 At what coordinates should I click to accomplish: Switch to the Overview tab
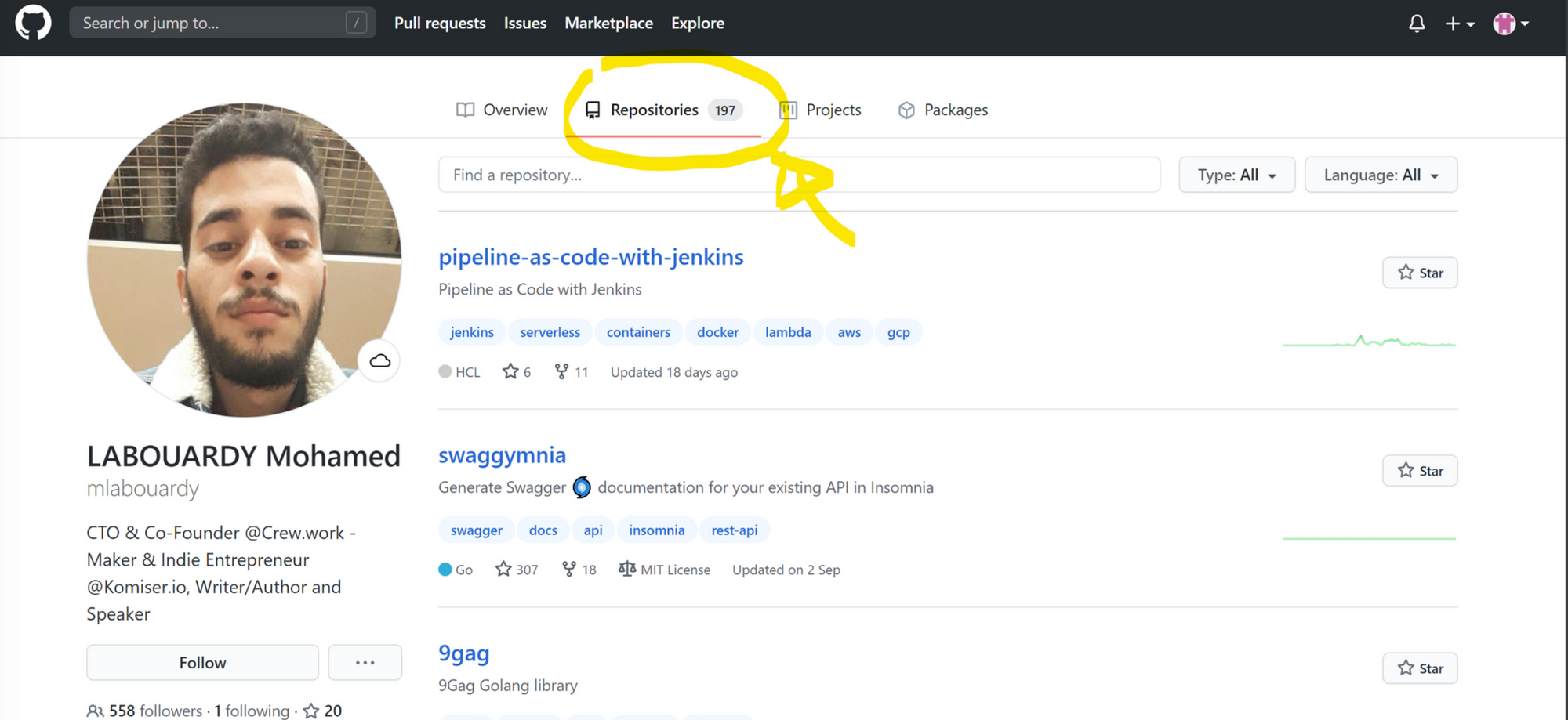tap(502, 110)
